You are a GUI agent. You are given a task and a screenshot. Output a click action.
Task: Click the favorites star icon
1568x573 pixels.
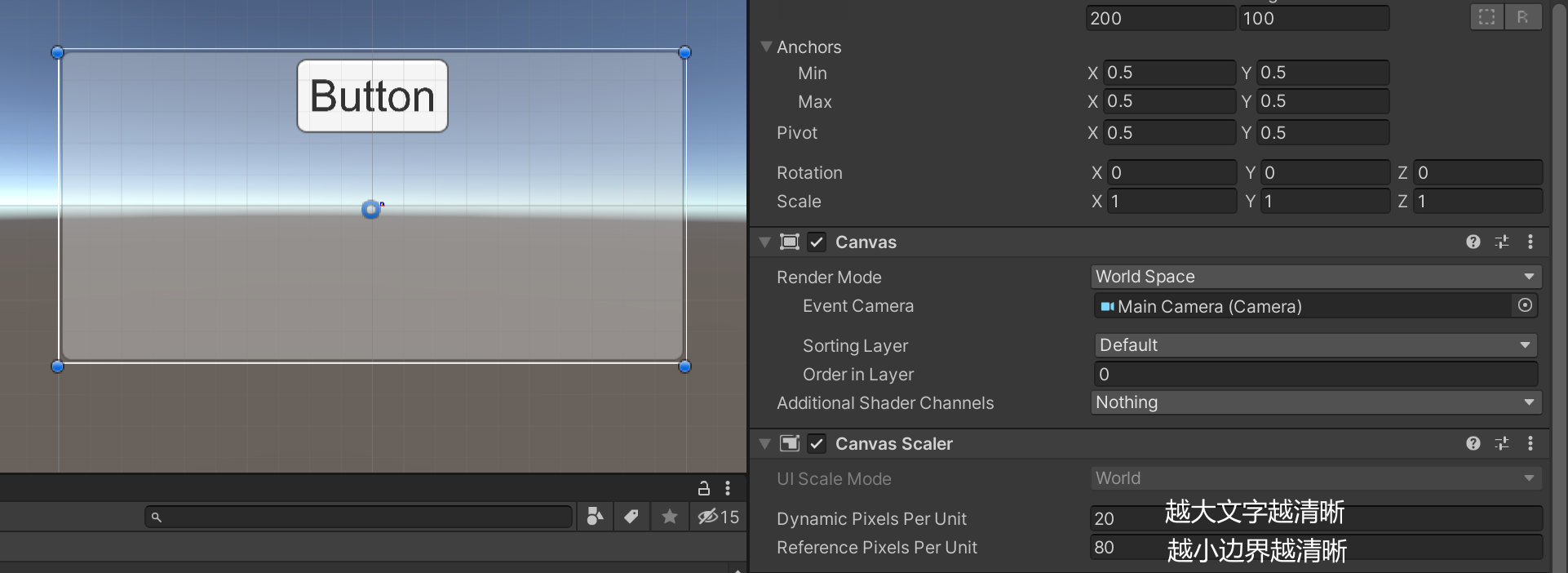pos(669,516)
